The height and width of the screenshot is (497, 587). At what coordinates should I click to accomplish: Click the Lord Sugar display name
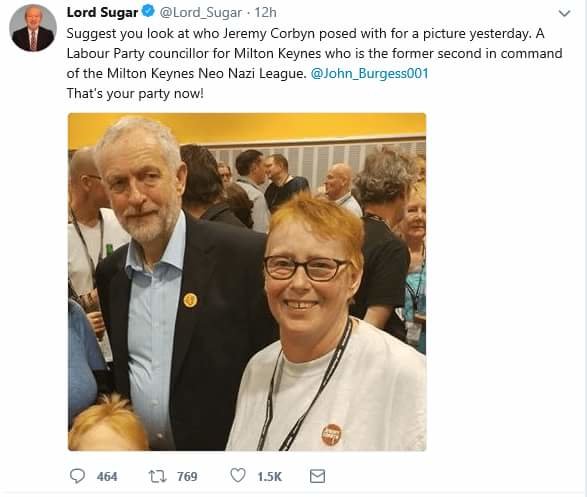pyautogui.click(x=102, y=12)
